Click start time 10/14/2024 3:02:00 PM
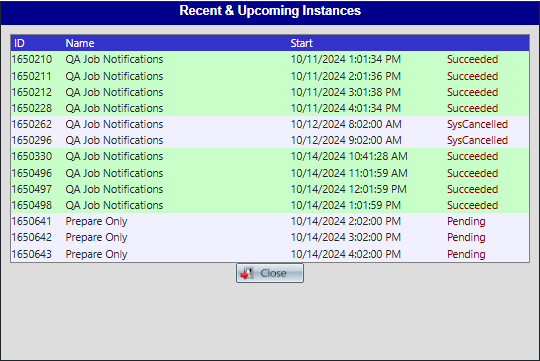 [x=346, y=237]
